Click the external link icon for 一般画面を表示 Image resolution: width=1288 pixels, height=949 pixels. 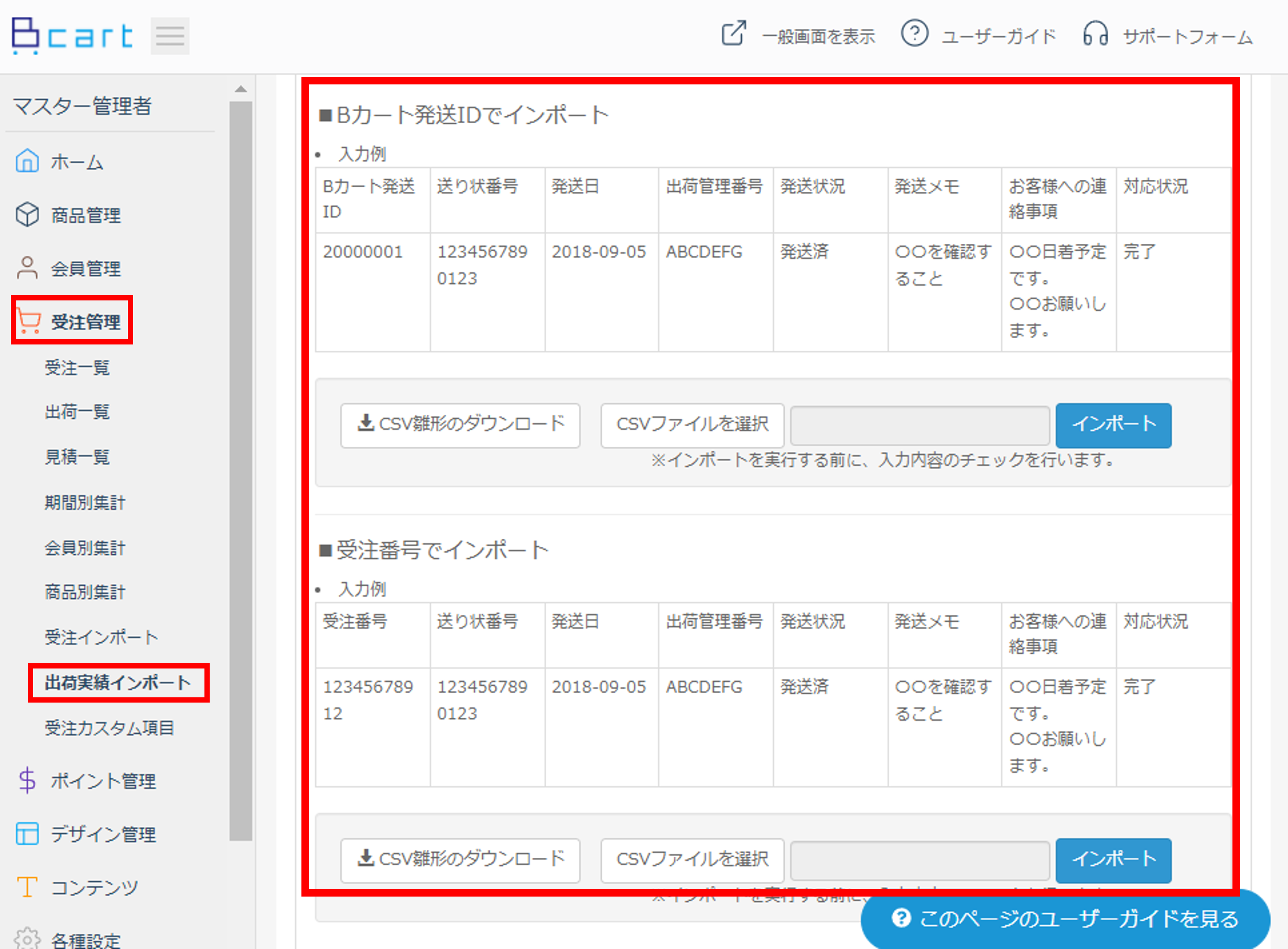tap(734, 34)
